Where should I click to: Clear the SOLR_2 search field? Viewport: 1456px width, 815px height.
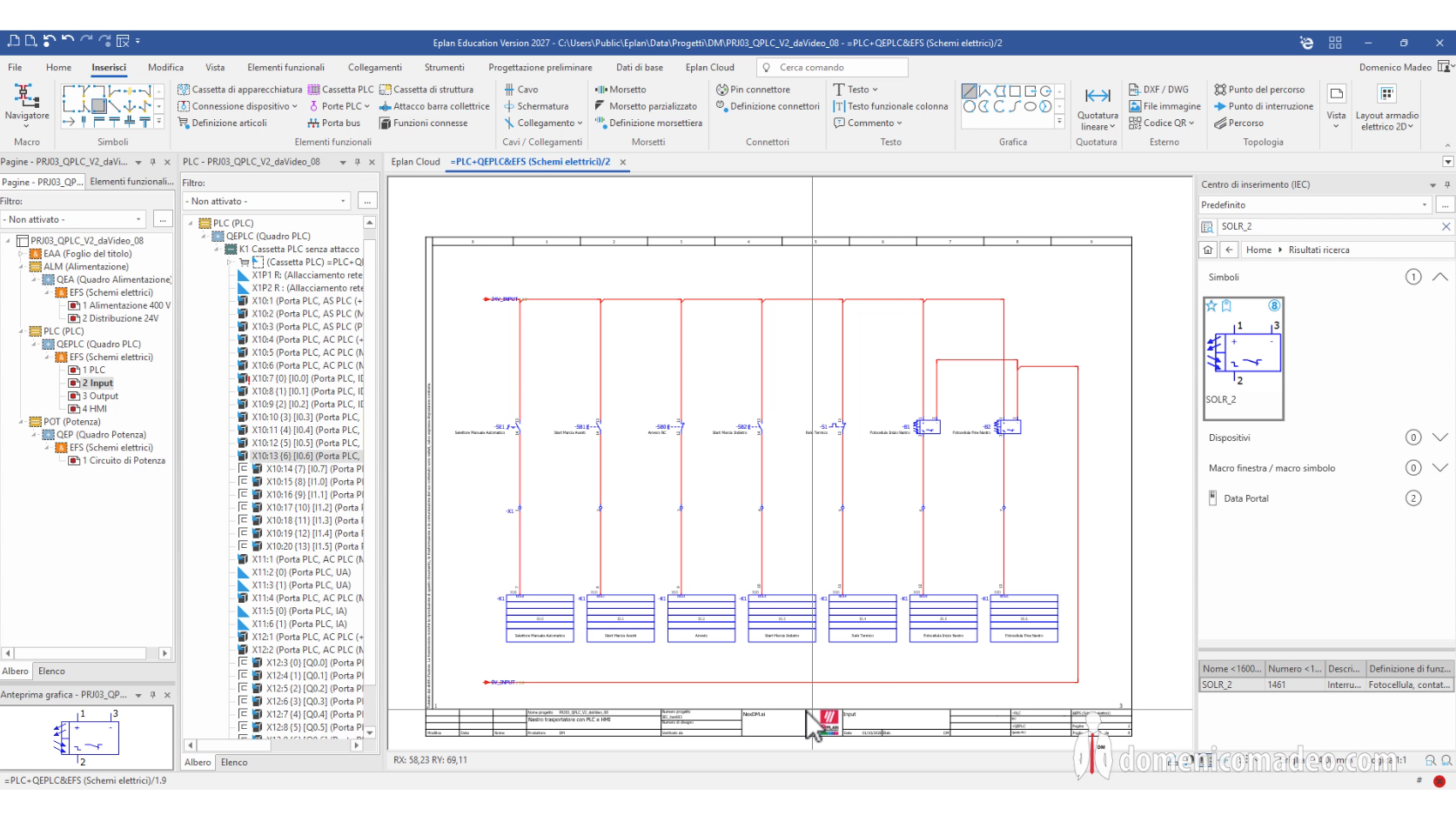pos(1446,226)
